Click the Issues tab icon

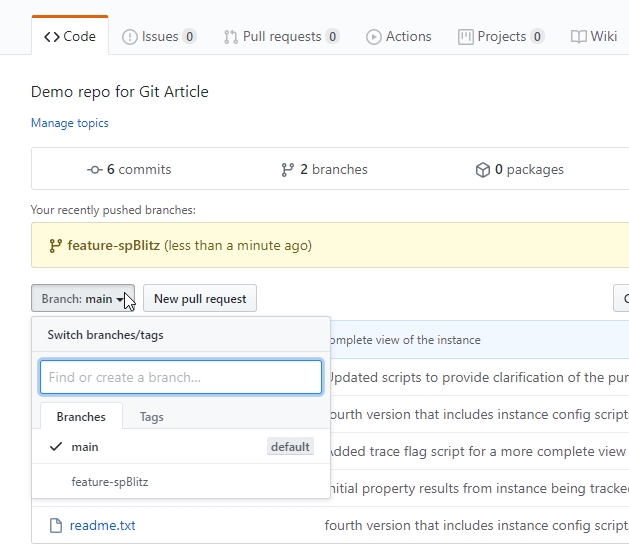(130, 37)
